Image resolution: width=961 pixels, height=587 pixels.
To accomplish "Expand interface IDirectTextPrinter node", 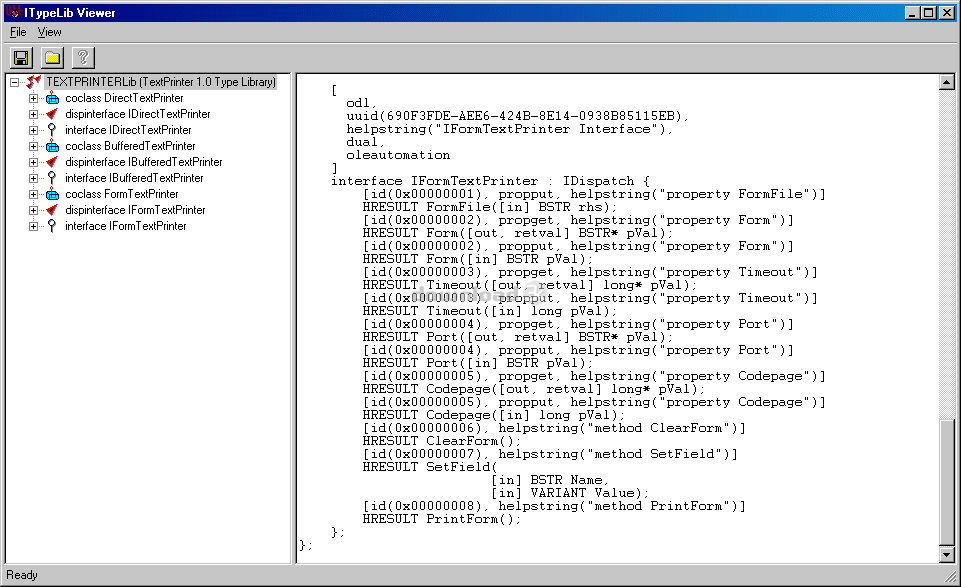I will tap(33, 130).
